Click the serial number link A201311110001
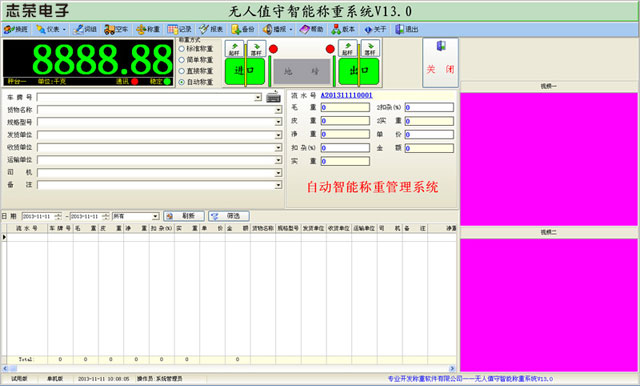Image resolution: width=640 pixels, height=386 pixels. tap(347, 95)
